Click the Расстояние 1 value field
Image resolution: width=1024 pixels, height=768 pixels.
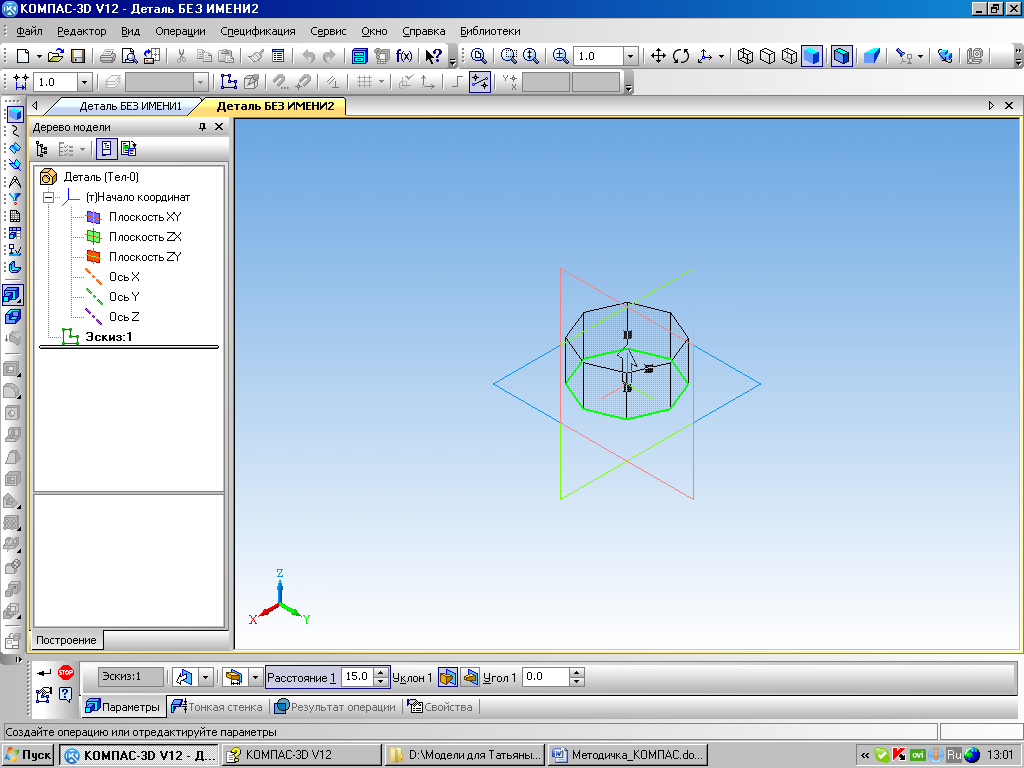356,677
